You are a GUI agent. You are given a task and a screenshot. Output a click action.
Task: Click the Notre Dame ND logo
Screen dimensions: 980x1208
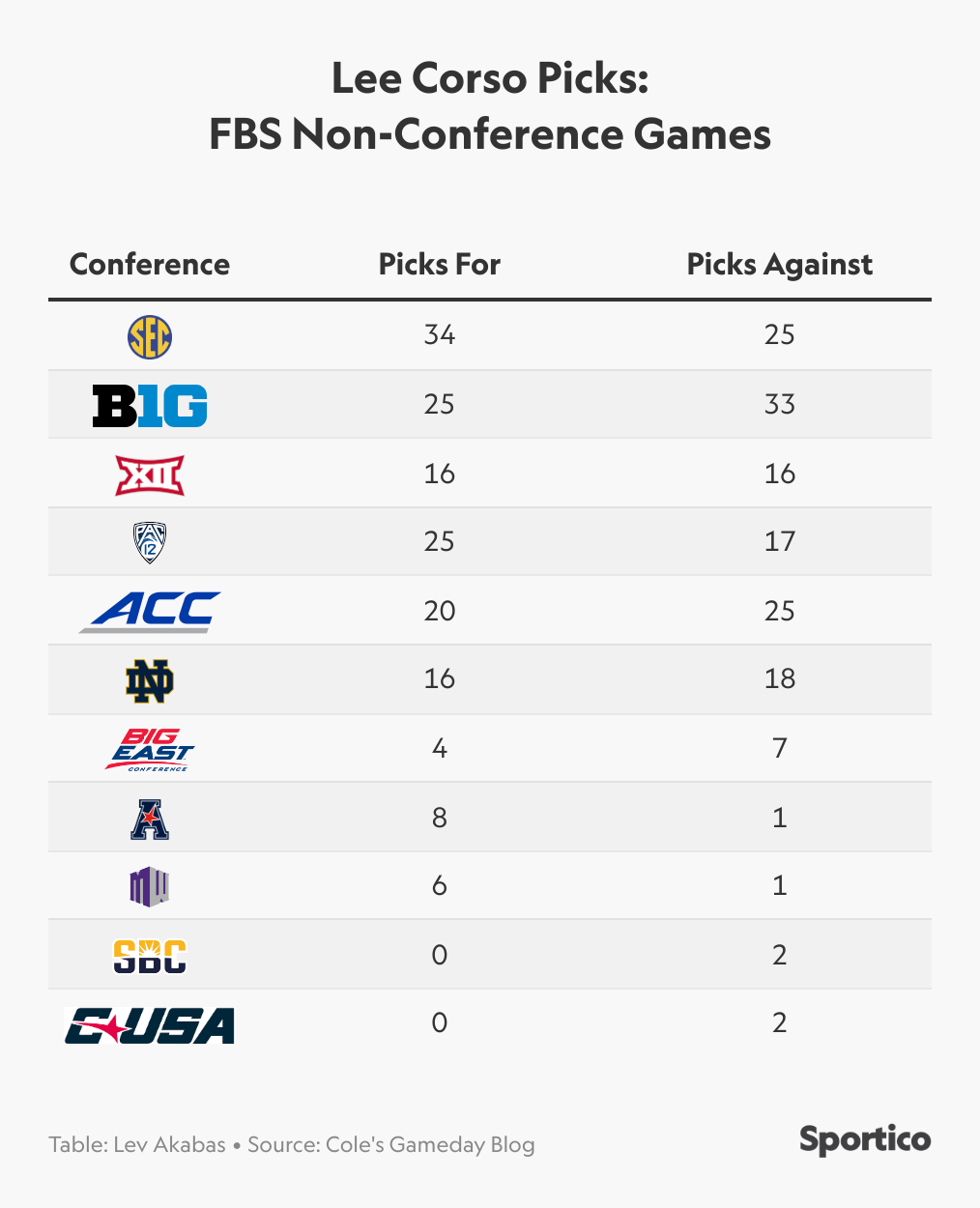pyautogui.click(x=150, y=680)
